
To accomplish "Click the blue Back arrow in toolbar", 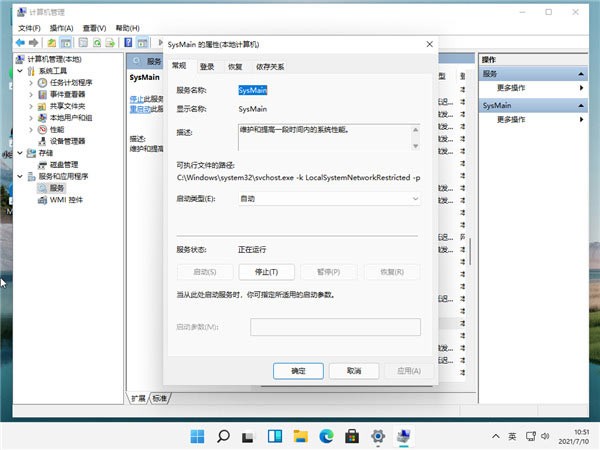I will (20, 43).
